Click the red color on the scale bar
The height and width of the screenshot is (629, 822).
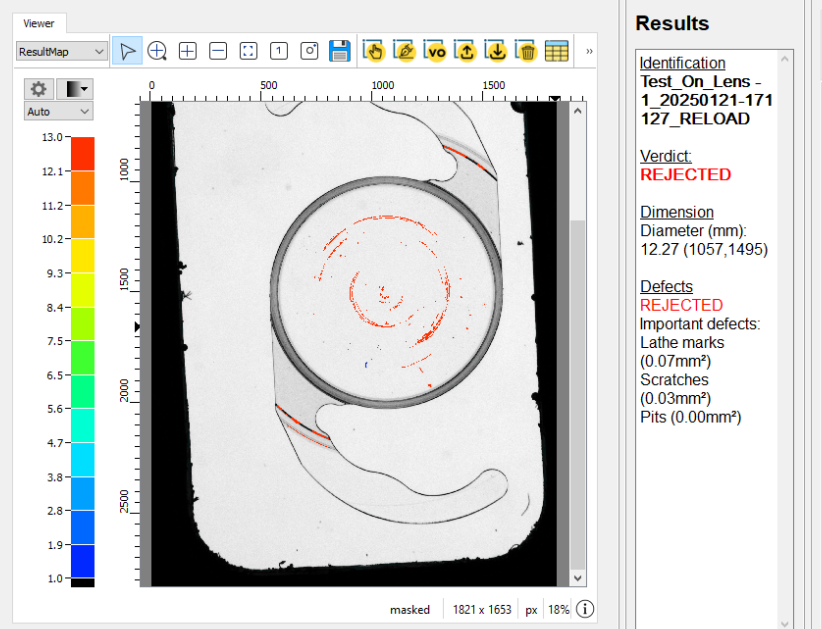82,153
